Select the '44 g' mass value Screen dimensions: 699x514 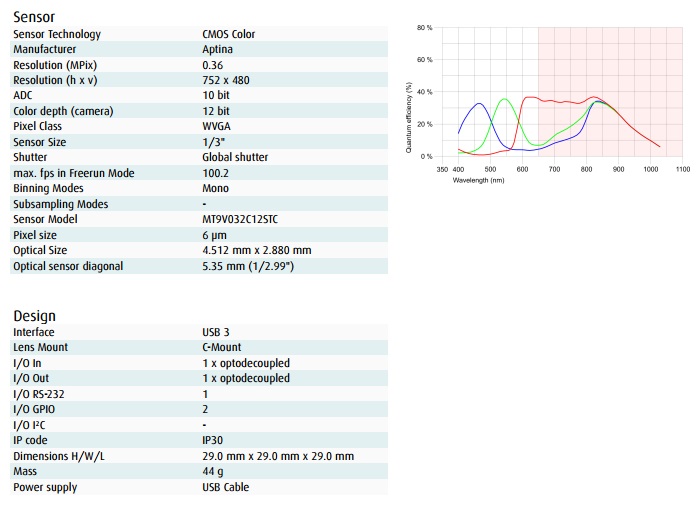tap(213, 472)
